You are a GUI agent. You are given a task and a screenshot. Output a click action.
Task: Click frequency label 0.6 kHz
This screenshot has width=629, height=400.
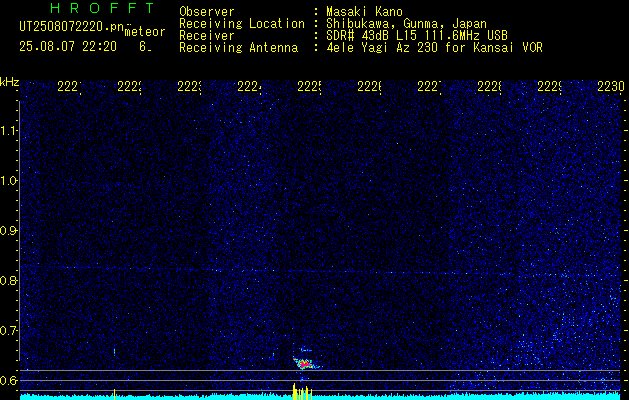point(8,380)
